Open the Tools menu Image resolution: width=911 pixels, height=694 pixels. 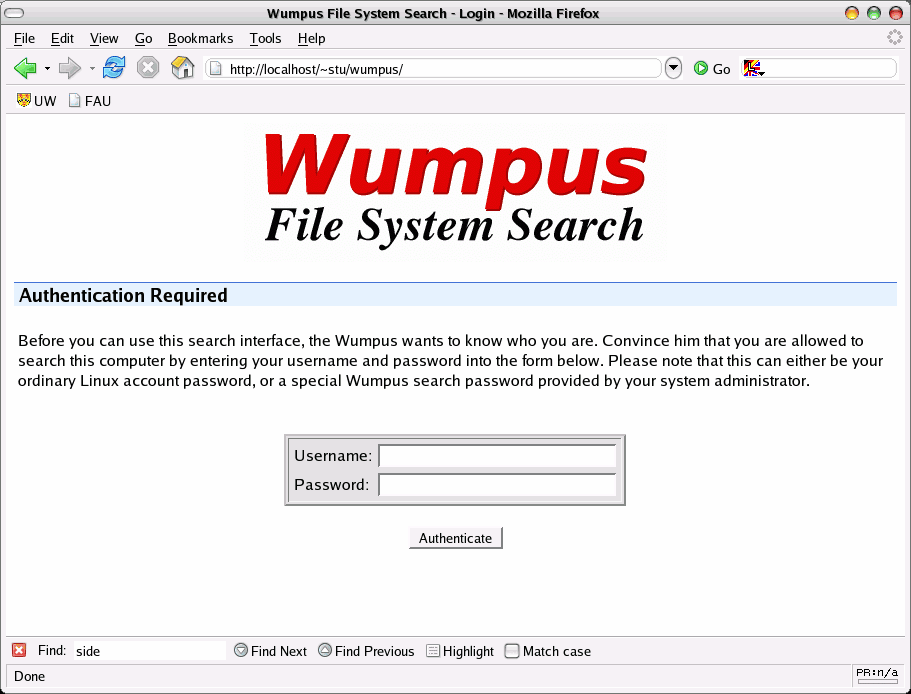265,38
